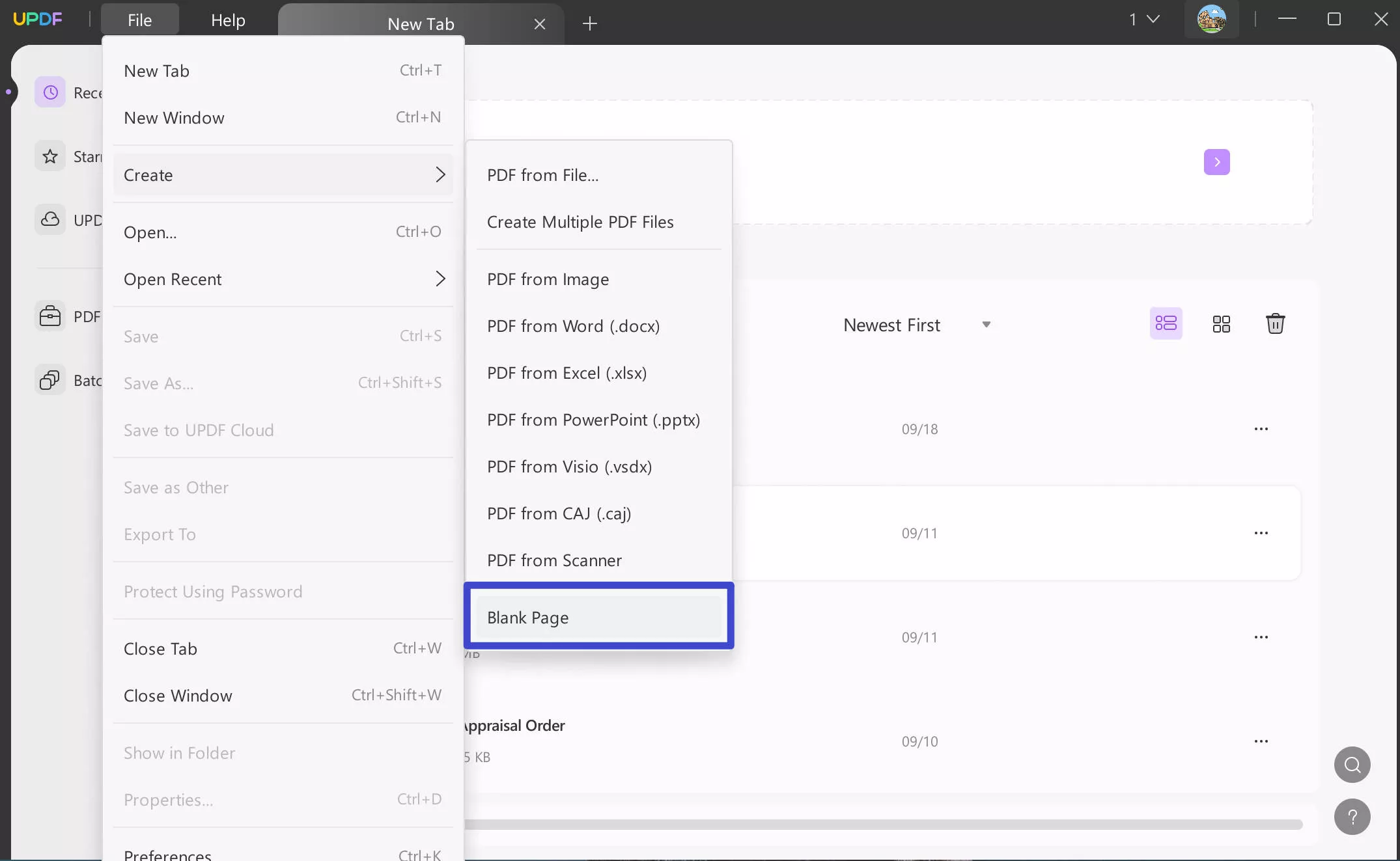
Task: Open the UPDF Cloud sidebar icon
Action: 50,219
